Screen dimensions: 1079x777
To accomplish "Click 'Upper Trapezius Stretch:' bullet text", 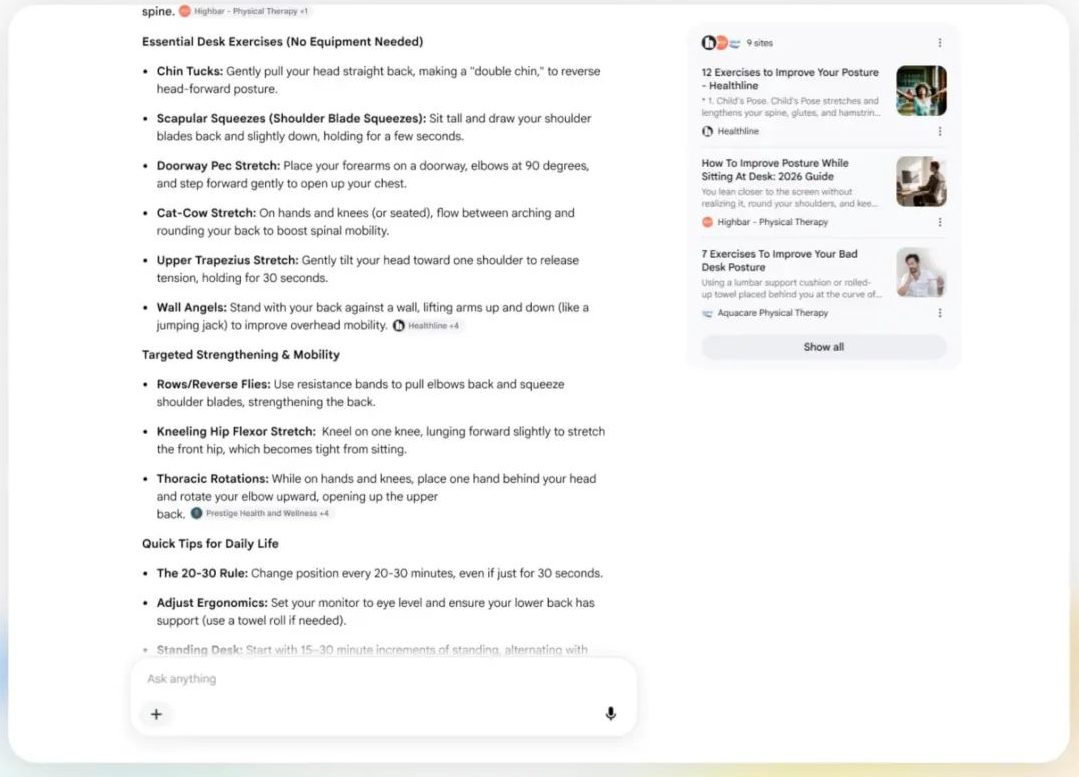I will (227, 260).
